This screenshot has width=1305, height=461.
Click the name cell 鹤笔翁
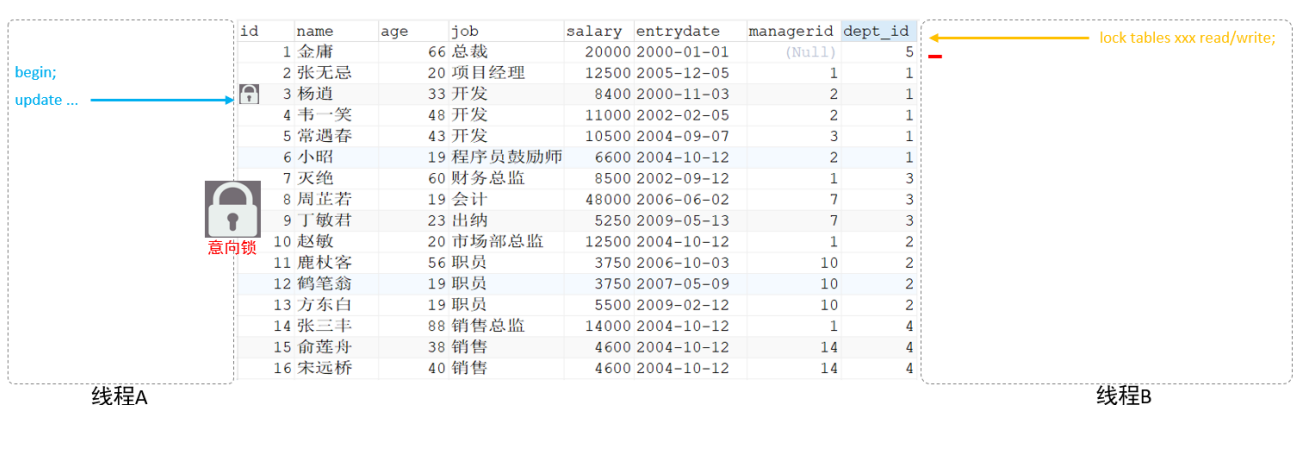tap(323, 283)
